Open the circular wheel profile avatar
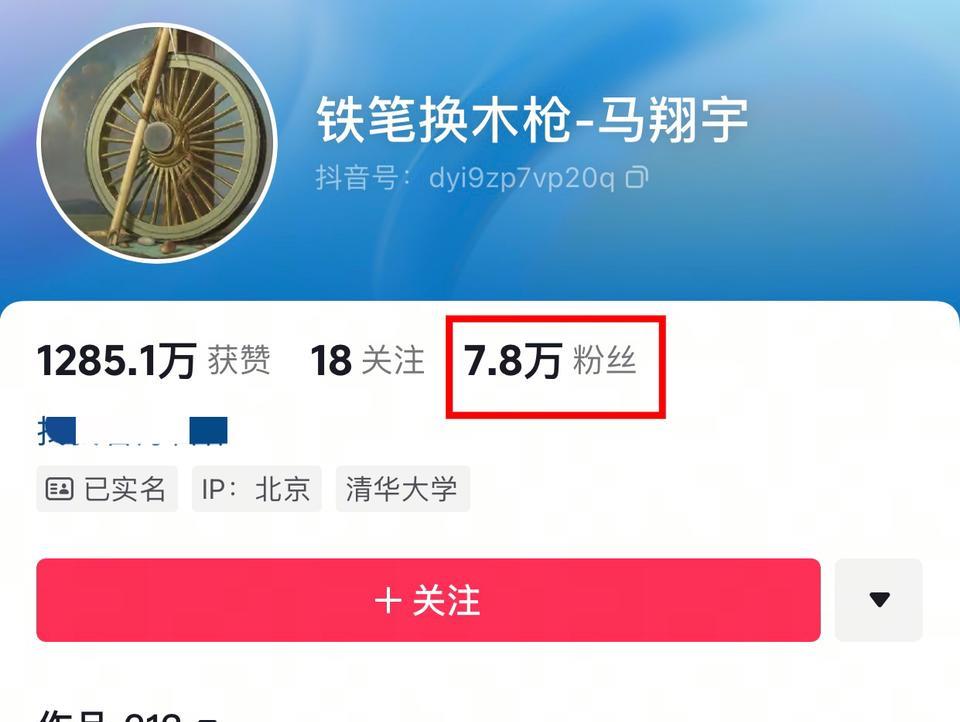Viewport: 960px width, 722px height. point(157,143)
